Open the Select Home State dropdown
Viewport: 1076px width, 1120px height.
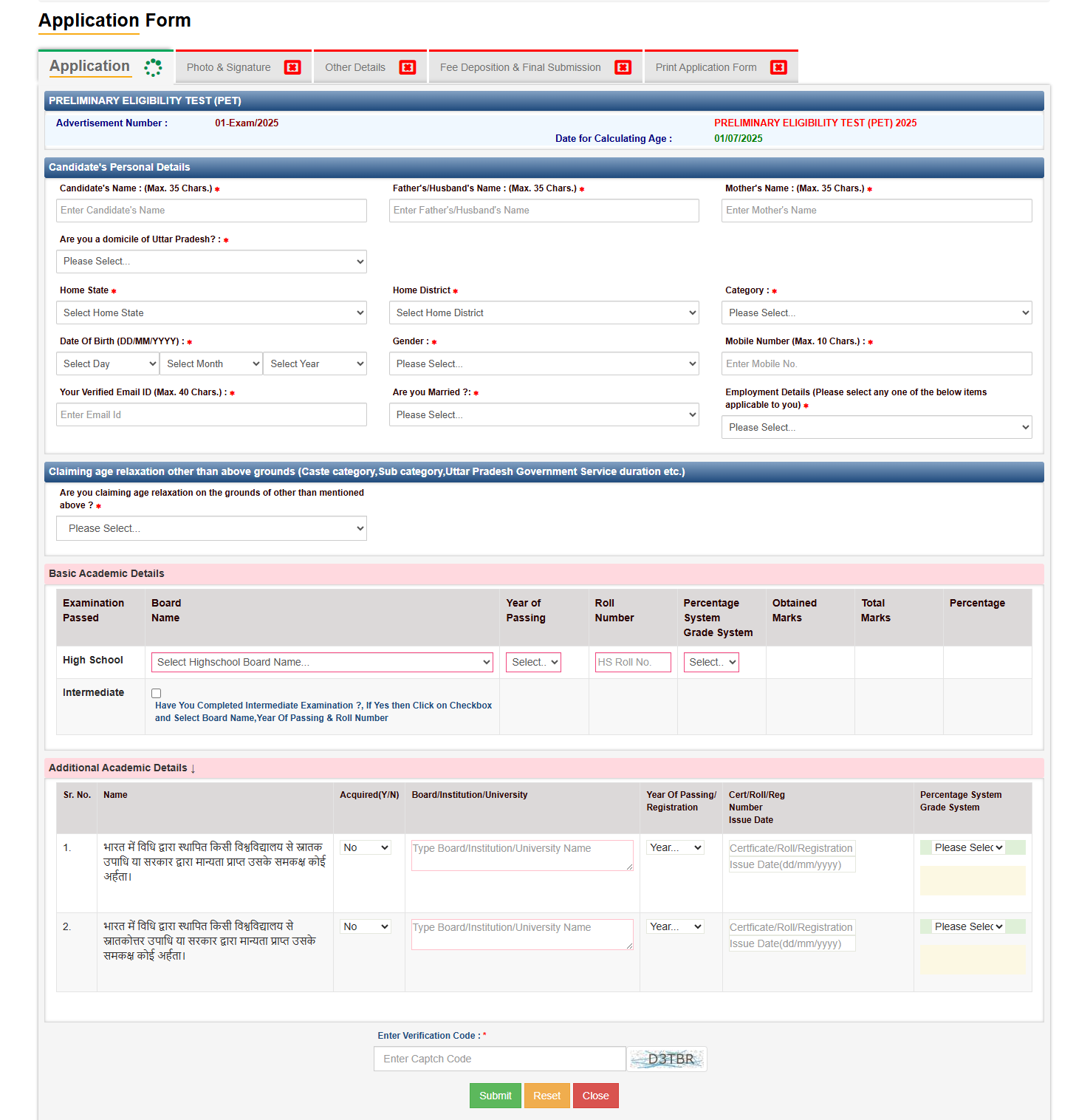[211, 313]
